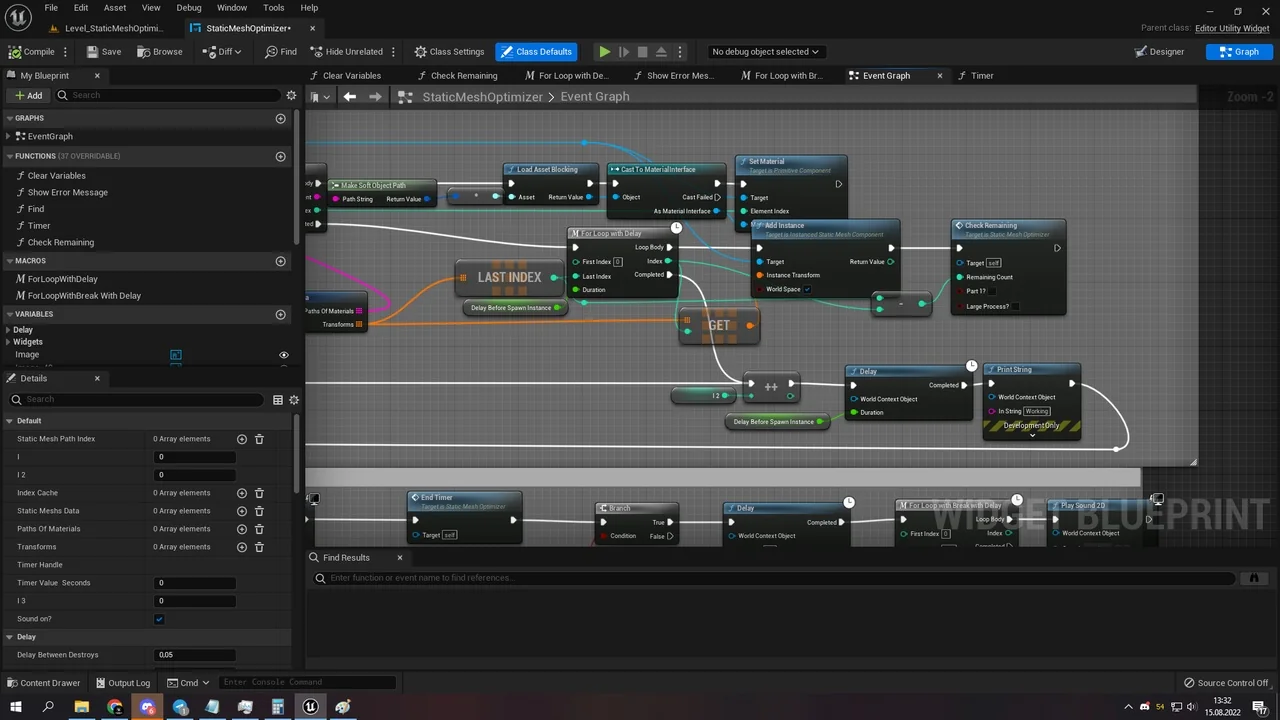The height and width of the screenshot is (720, 1280).
Task: Open the Content Drawer
Action: tap(44, 682)
